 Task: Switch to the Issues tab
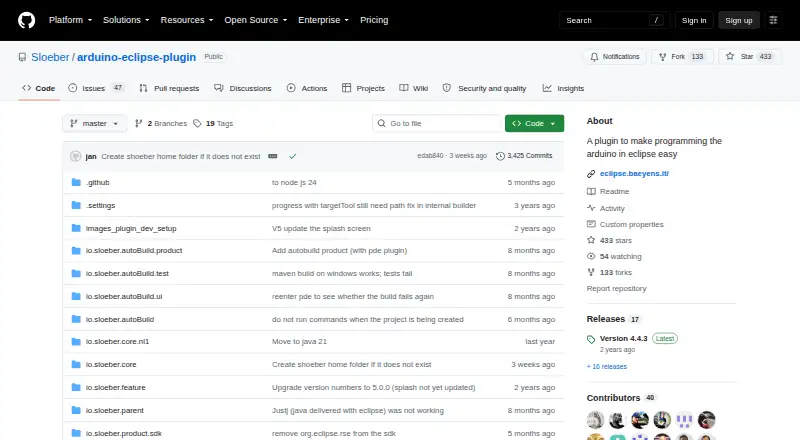pyautogui.click(x=96, y=88)
